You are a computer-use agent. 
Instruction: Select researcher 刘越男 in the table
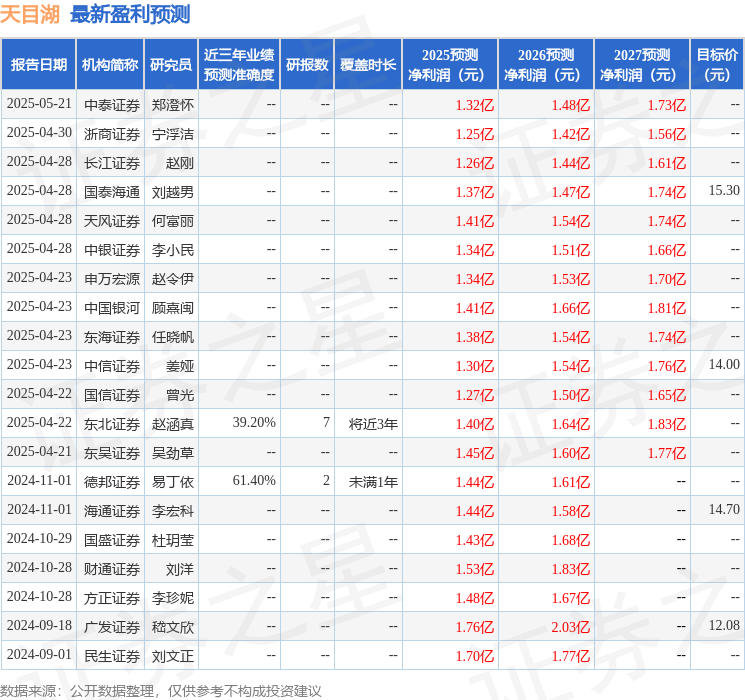(172, 192)
